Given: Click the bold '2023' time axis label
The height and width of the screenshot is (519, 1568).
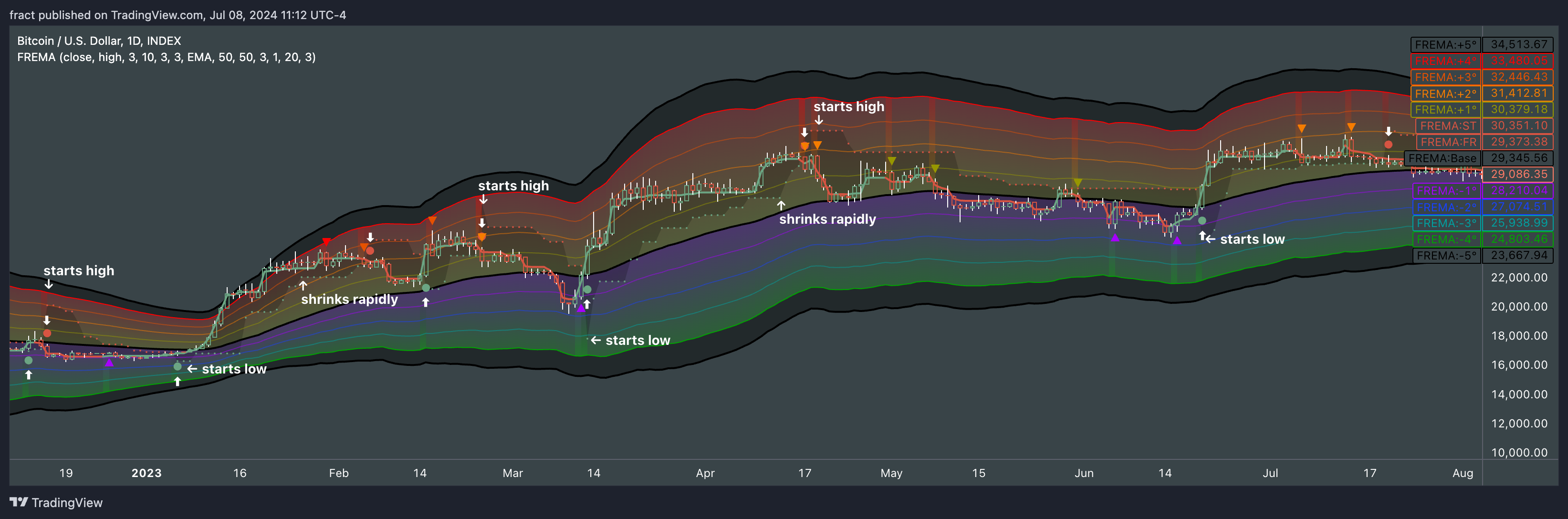Looking at the screenshot, I should tap(146, 473).
